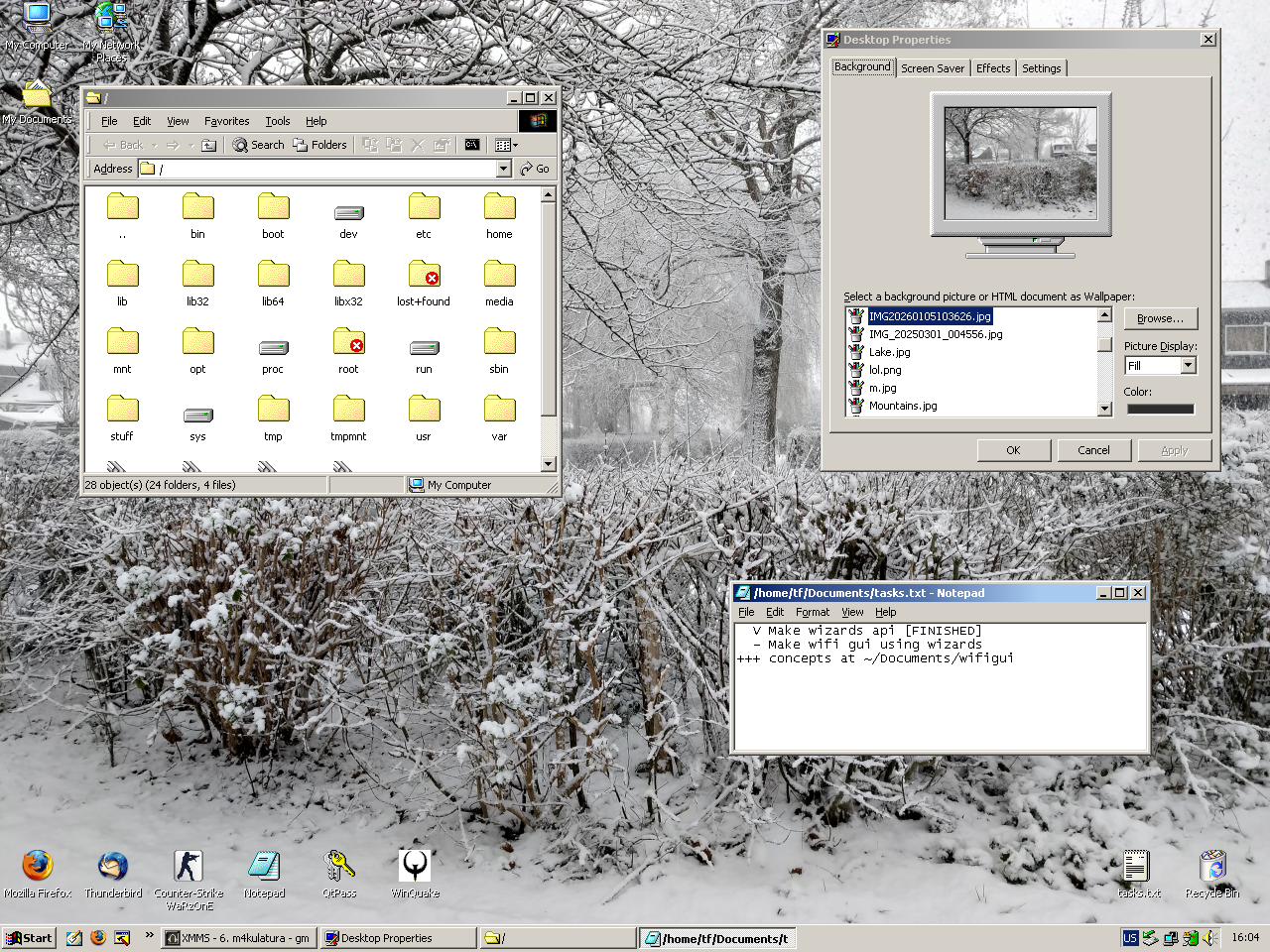Open the bin folder in file manager
The width and height of the screenshot is (1270, 952).
(x=197, y=215)
